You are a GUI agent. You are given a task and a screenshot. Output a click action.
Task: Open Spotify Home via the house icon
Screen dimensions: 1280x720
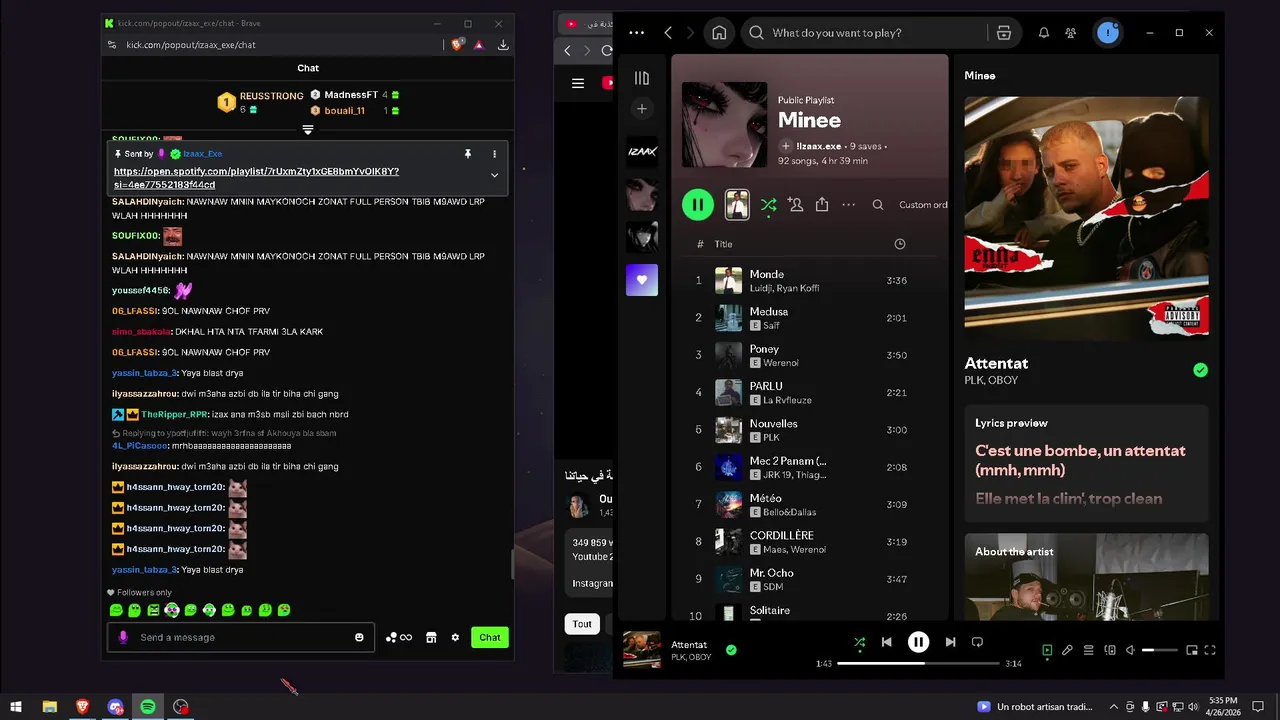click(719, 33)
